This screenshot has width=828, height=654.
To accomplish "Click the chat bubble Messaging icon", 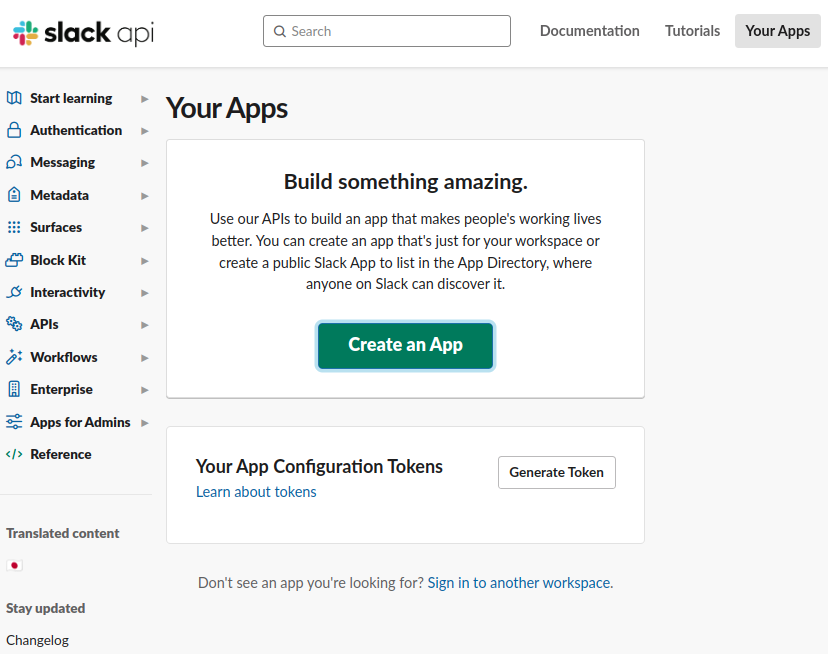I will (x=14, y=162).
